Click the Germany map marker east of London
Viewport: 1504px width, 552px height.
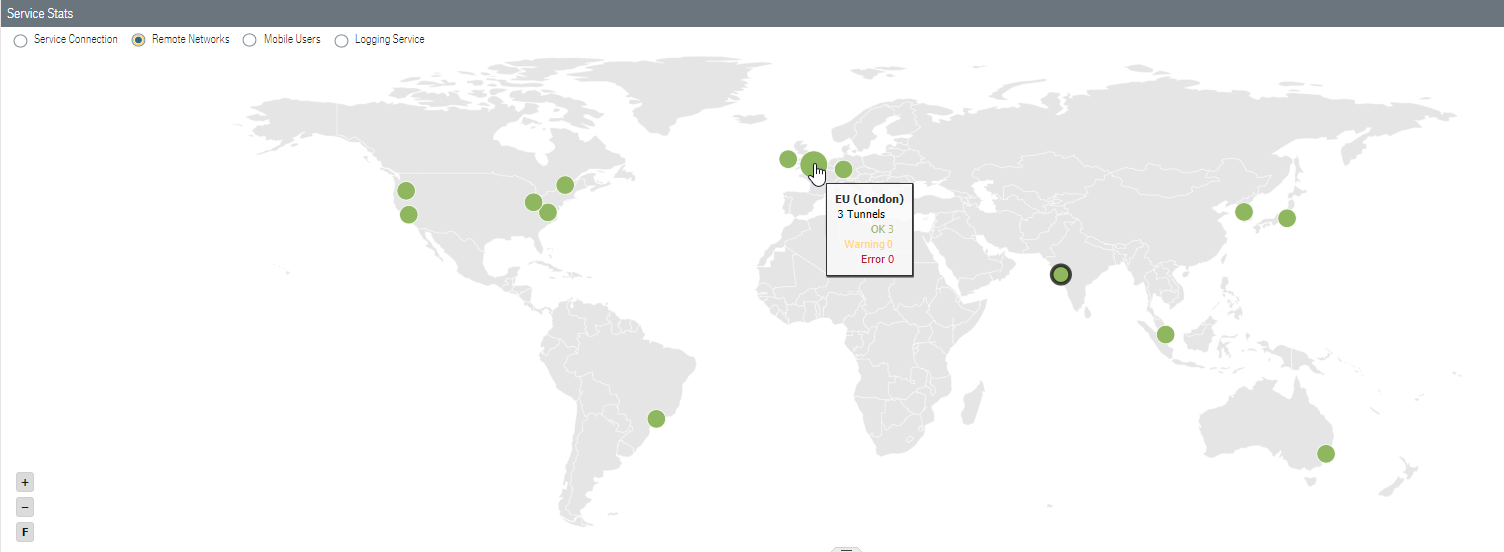coord(843,169)
